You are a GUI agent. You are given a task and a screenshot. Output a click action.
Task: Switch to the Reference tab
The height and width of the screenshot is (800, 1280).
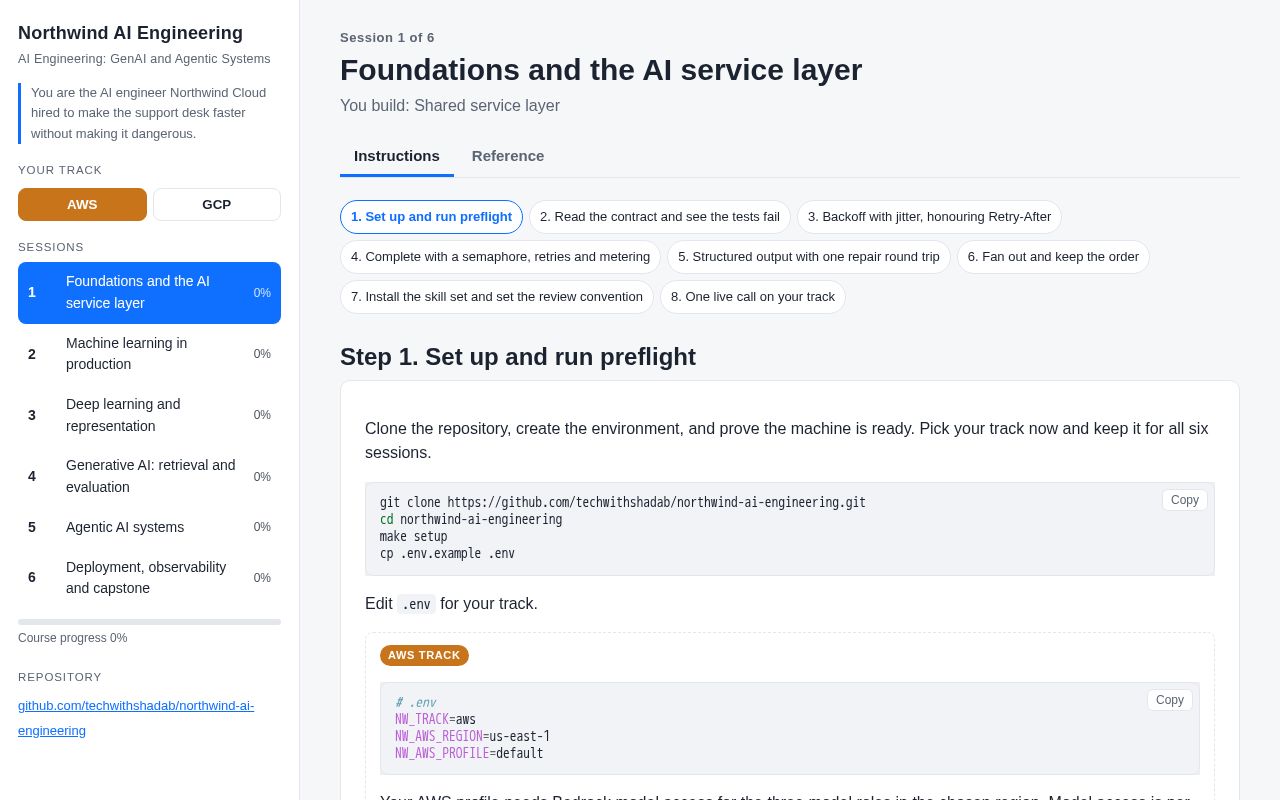pos(508,156)
